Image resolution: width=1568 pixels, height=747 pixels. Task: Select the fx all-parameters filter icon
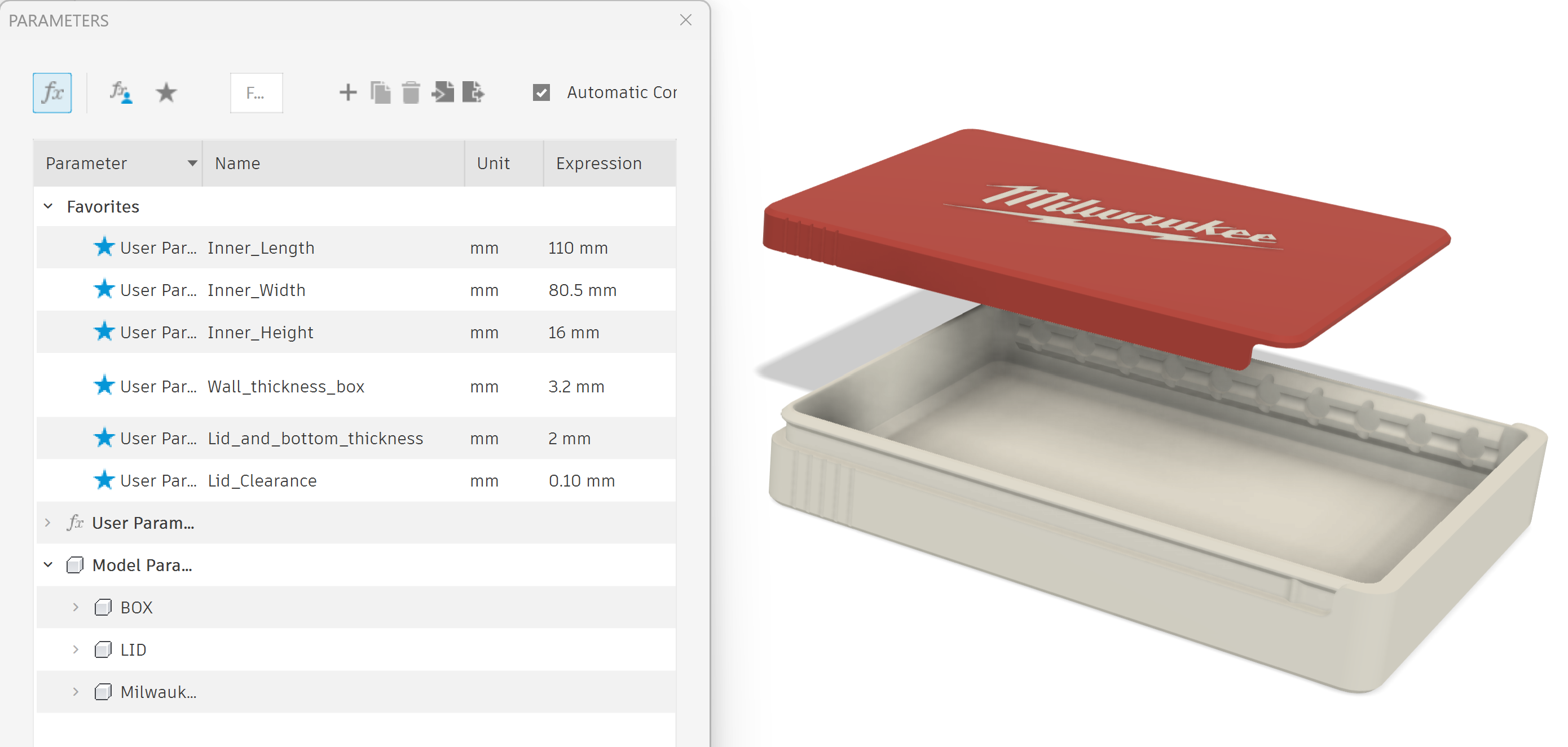click(52, 93)
